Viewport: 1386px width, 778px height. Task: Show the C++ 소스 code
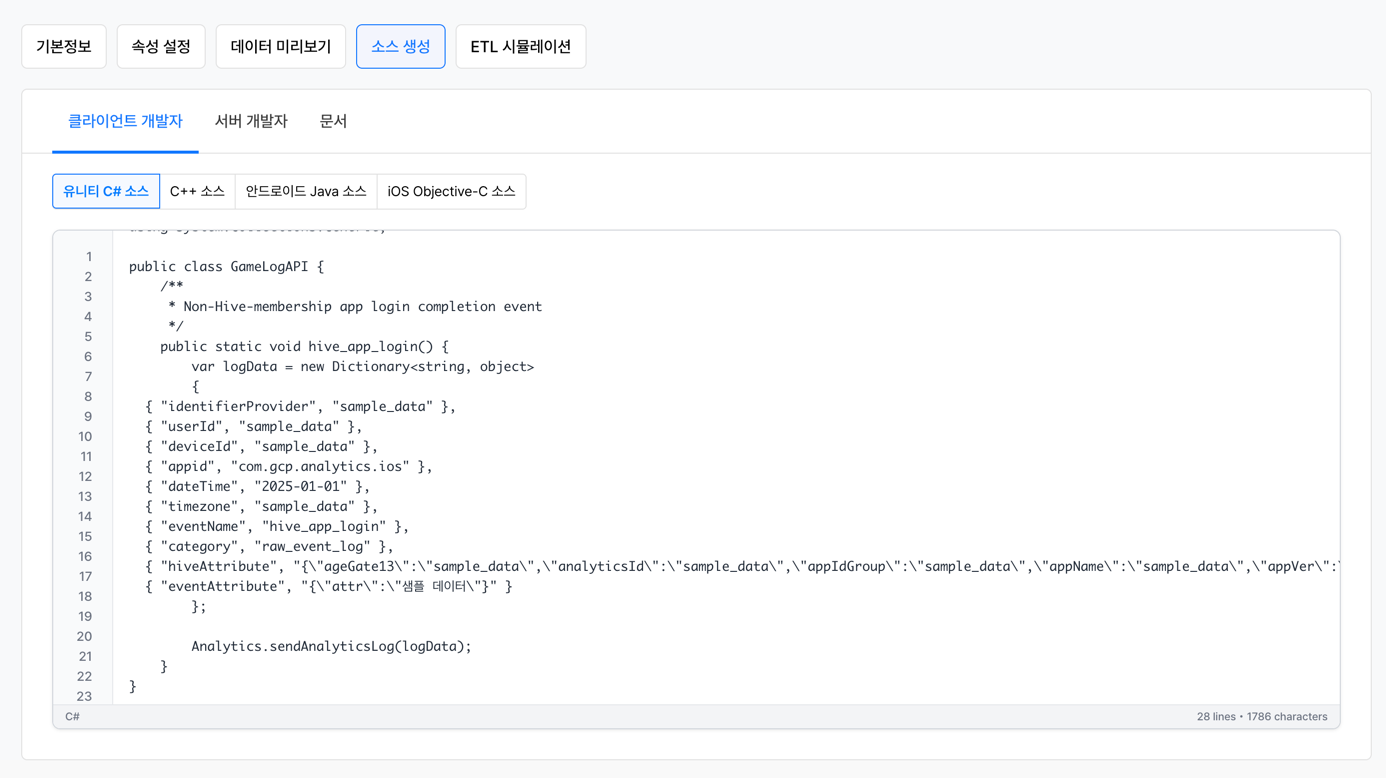(197, 191)
